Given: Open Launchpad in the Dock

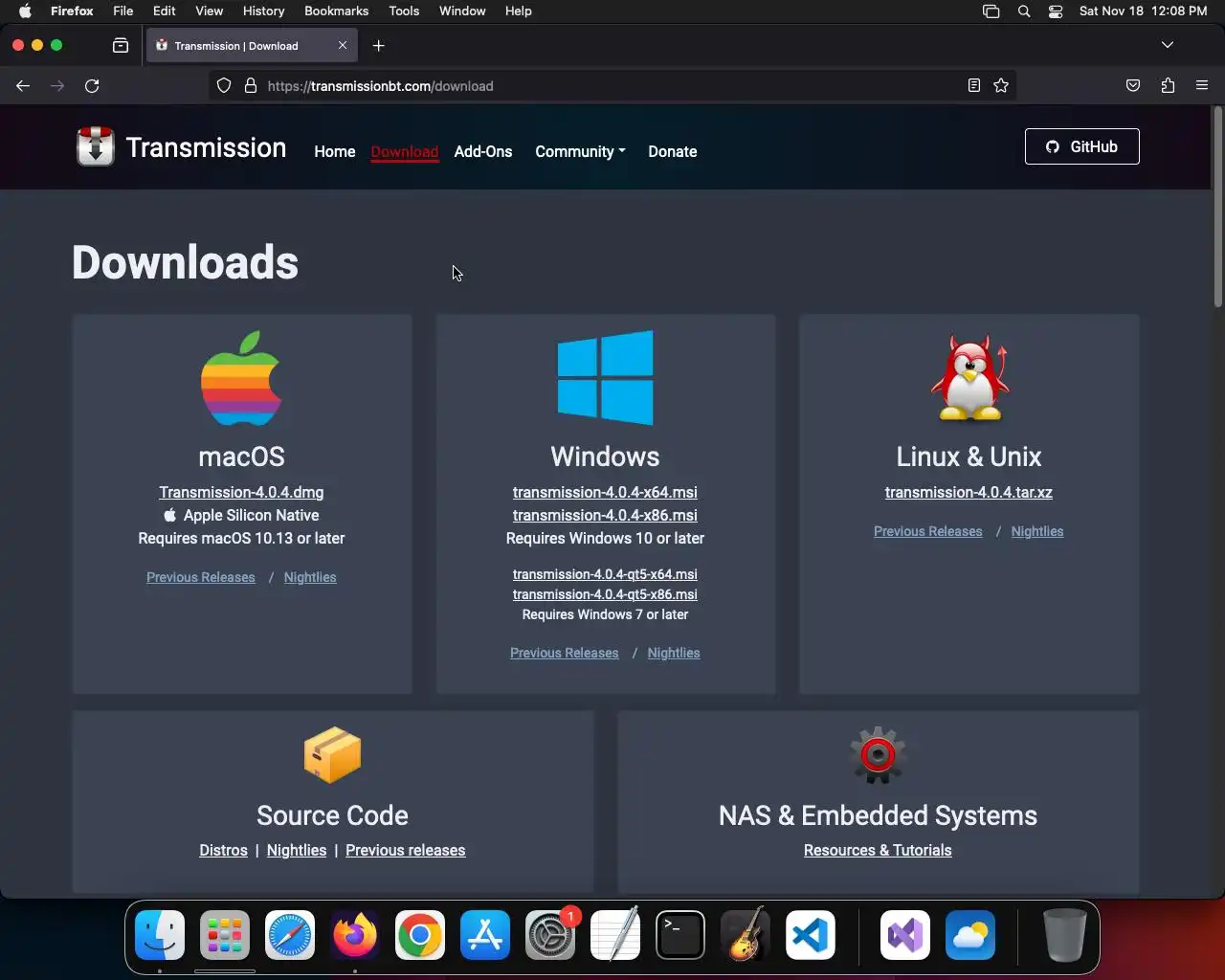Looking at the screenshot, I should pos(225,935).
